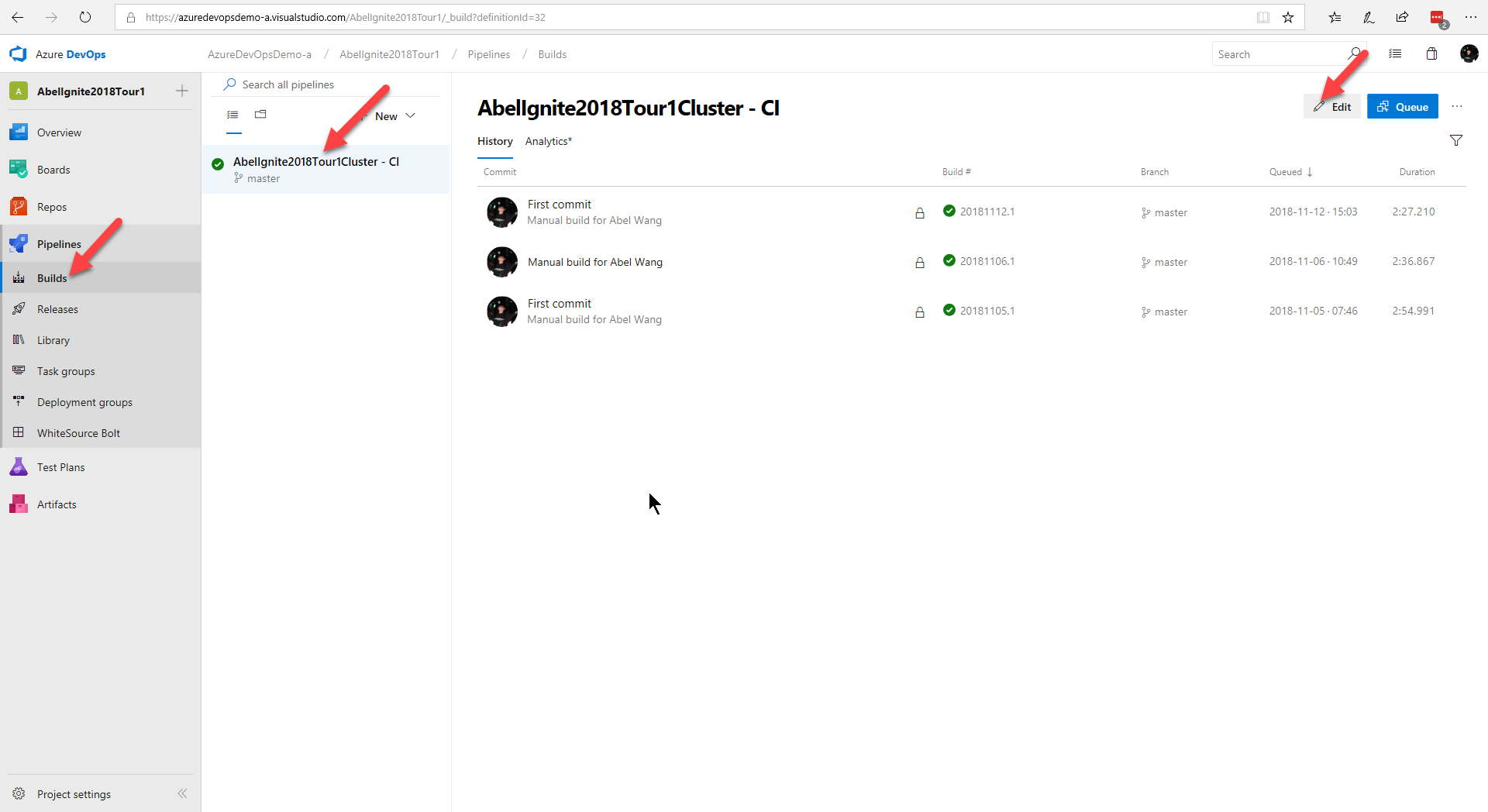Click the Azure DevOps logo icon
This screenshot has height=812, width=1488.
pyautogui.click(x=18, y=54)
